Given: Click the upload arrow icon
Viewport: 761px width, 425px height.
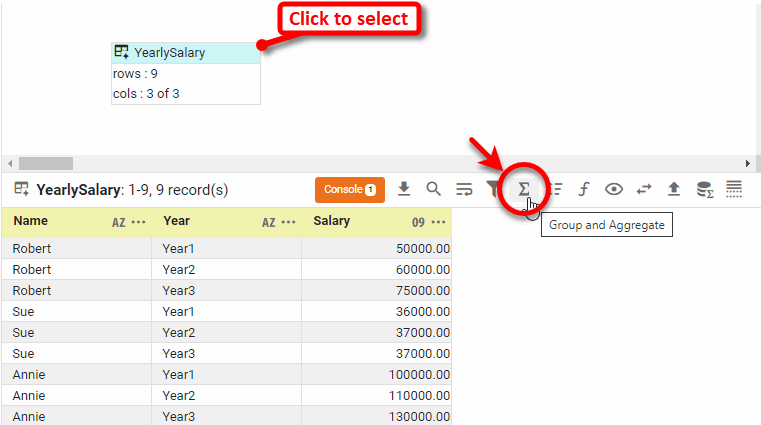Looking at the screenshot, I should 674,189.
